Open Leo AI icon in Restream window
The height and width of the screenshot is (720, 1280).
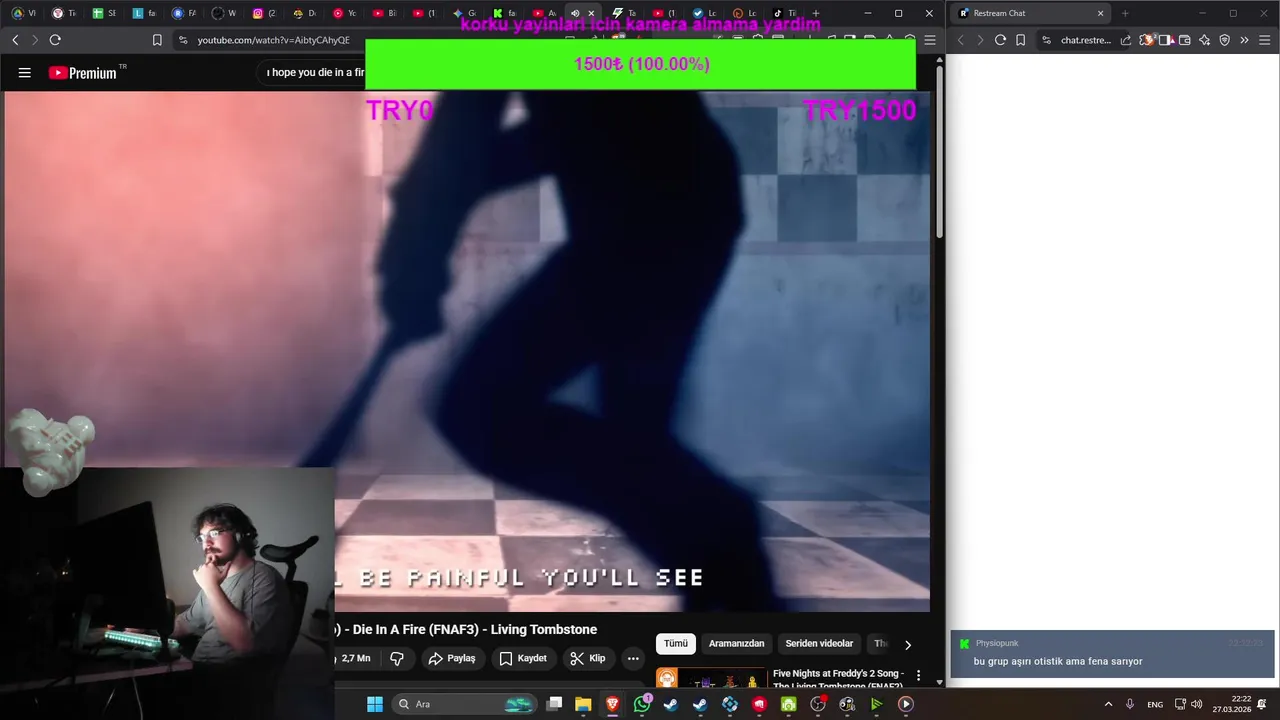click(x=1205, y=40)
